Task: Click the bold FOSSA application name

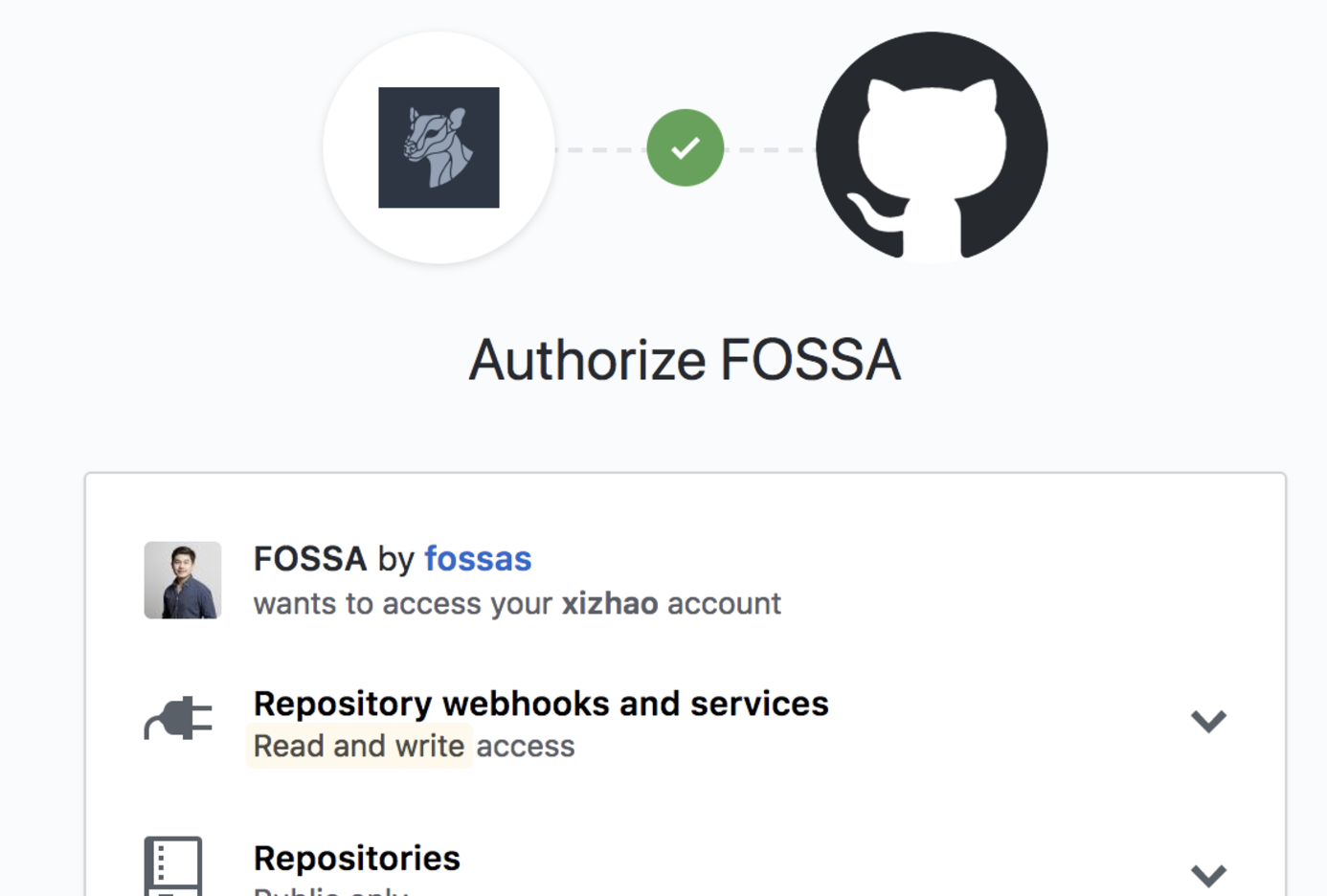Action: (x=309, y=558)
